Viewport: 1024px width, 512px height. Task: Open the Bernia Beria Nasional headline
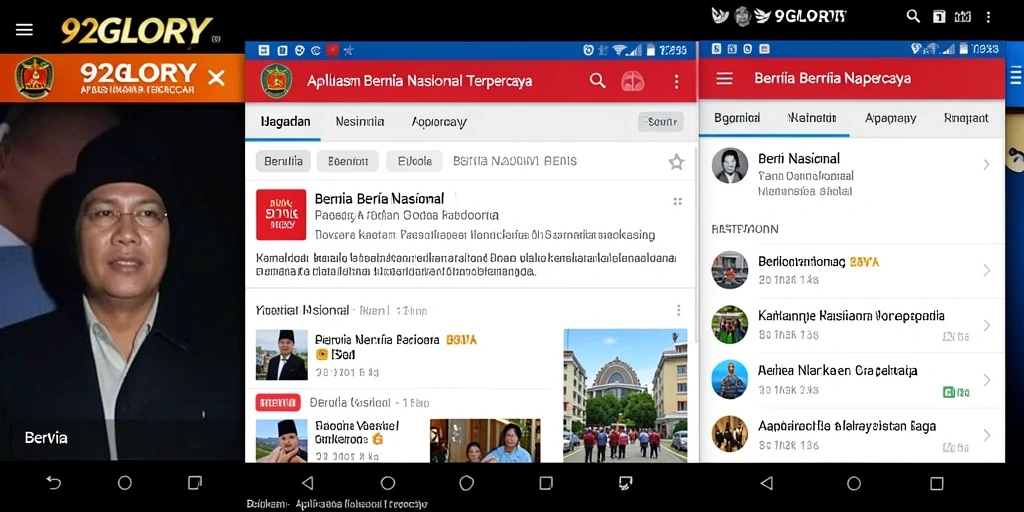(379, 198)
